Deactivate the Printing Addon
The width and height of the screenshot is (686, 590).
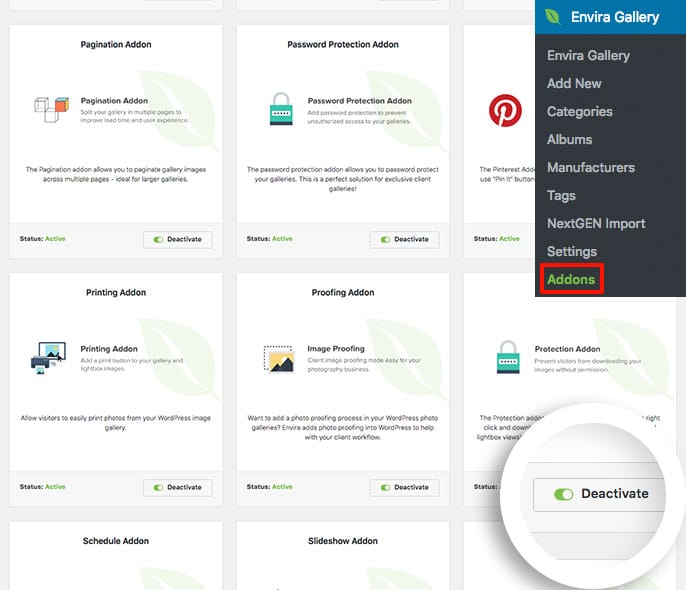click(178, 488)
